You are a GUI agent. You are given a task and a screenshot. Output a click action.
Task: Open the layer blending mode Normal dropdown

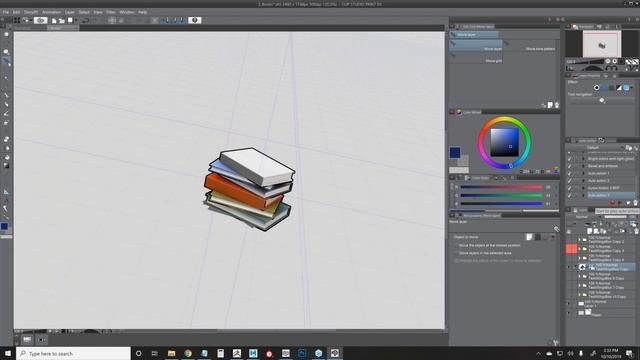point(584,217)
